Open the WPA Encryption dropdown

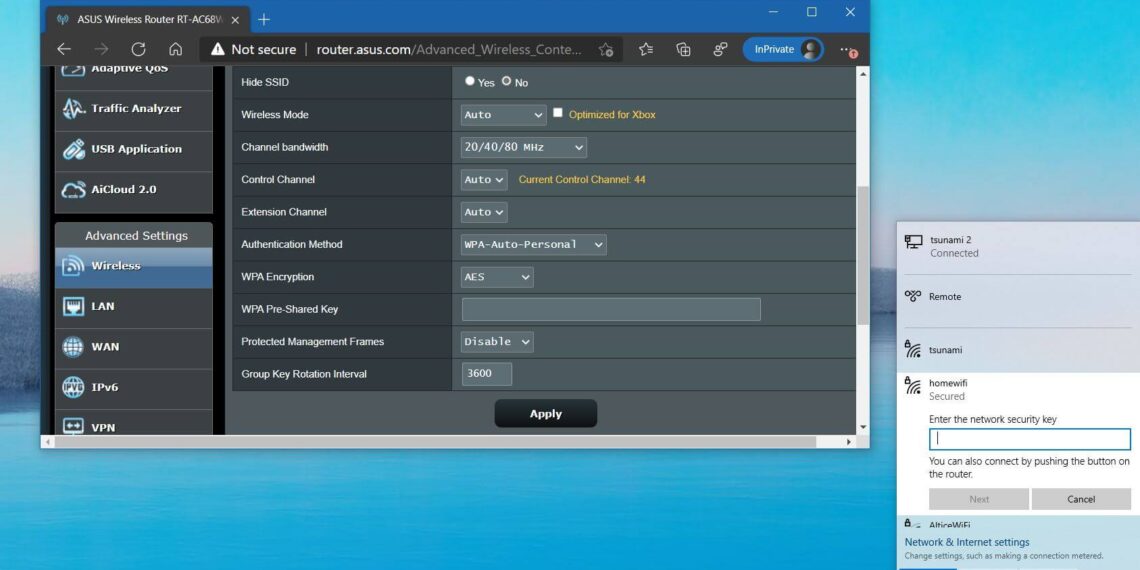pos(497,277)
